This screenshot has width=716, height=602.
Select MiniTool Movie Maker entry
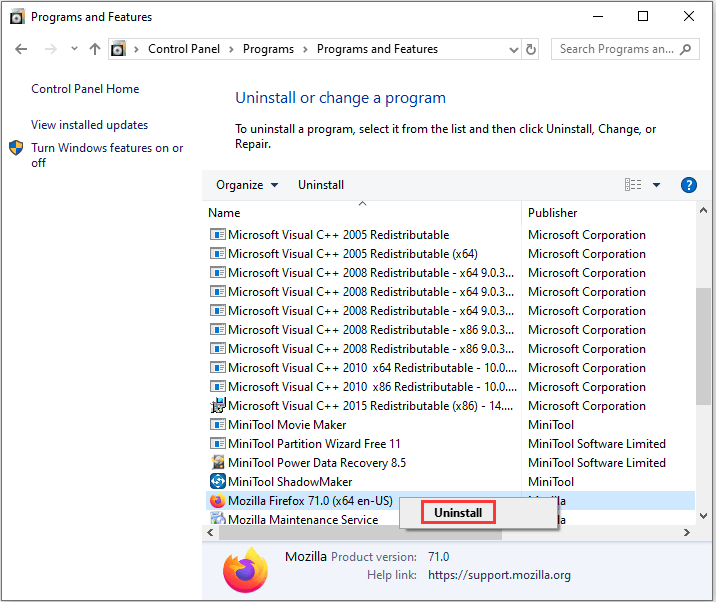click(287, 425)
